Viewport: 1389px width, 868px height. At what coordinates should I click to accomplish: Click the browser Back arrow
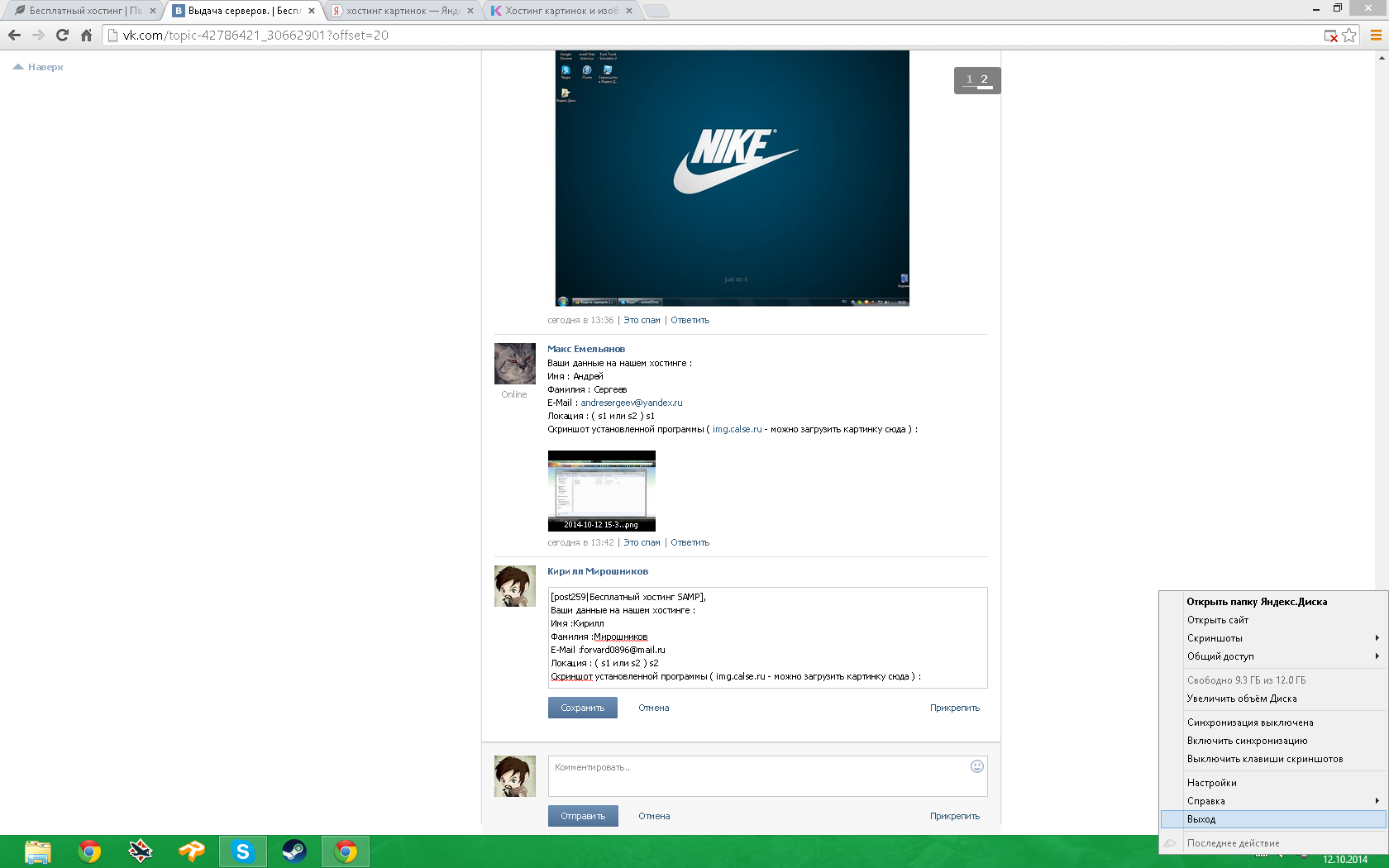click(x=14, y=35)
